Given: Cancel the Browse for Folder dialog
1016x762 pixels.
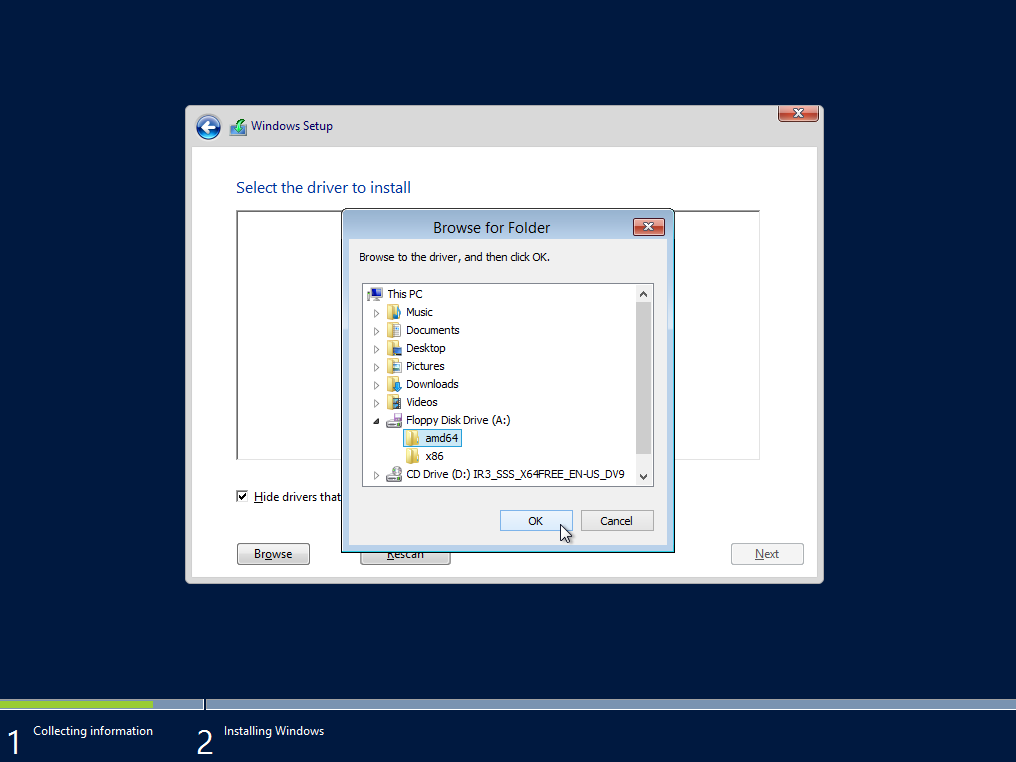Looking at the screenshot, I should point(617,521).
